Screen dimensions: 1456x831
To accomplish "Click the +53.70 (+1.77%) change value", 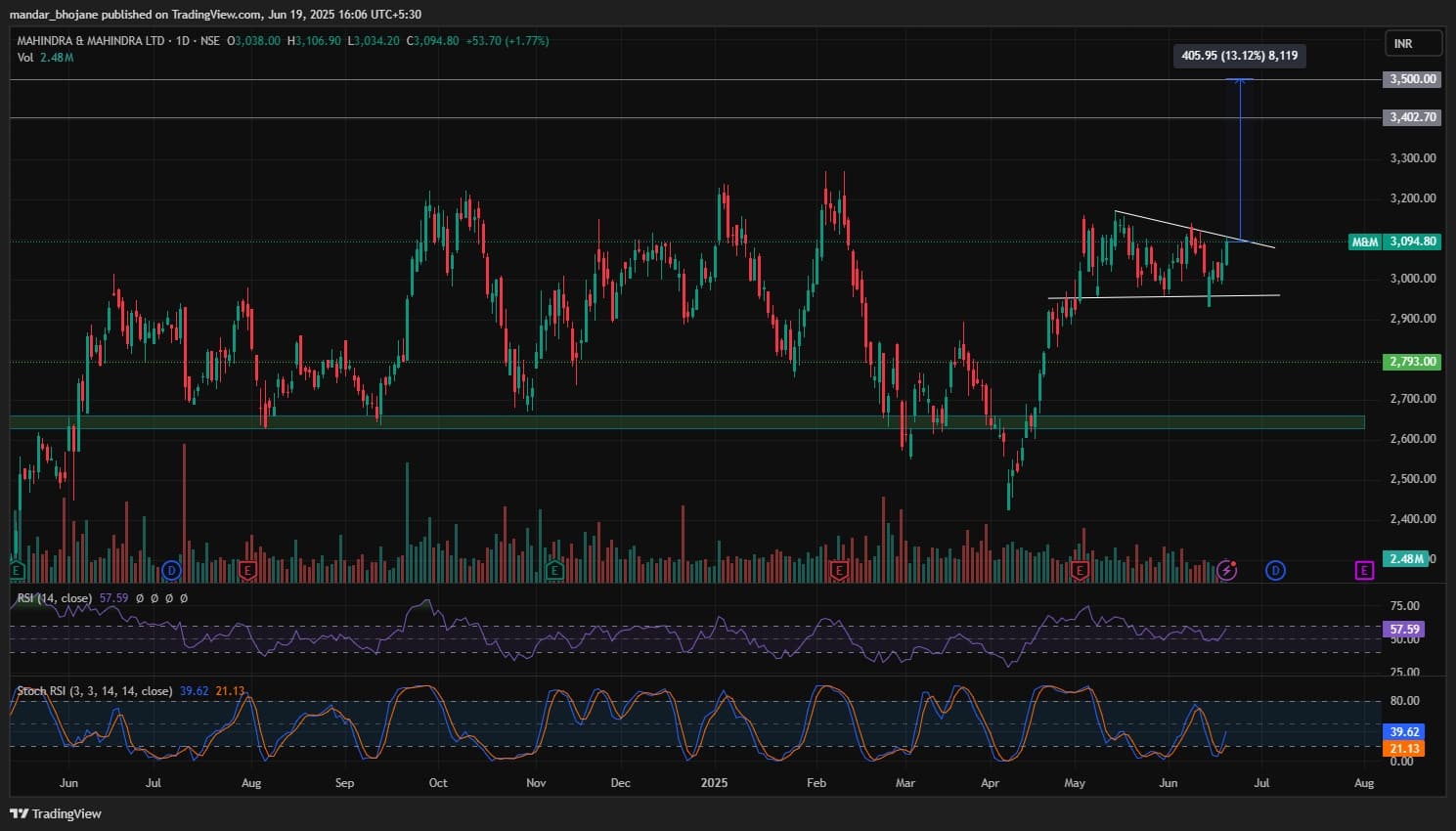I will [506, 41].
